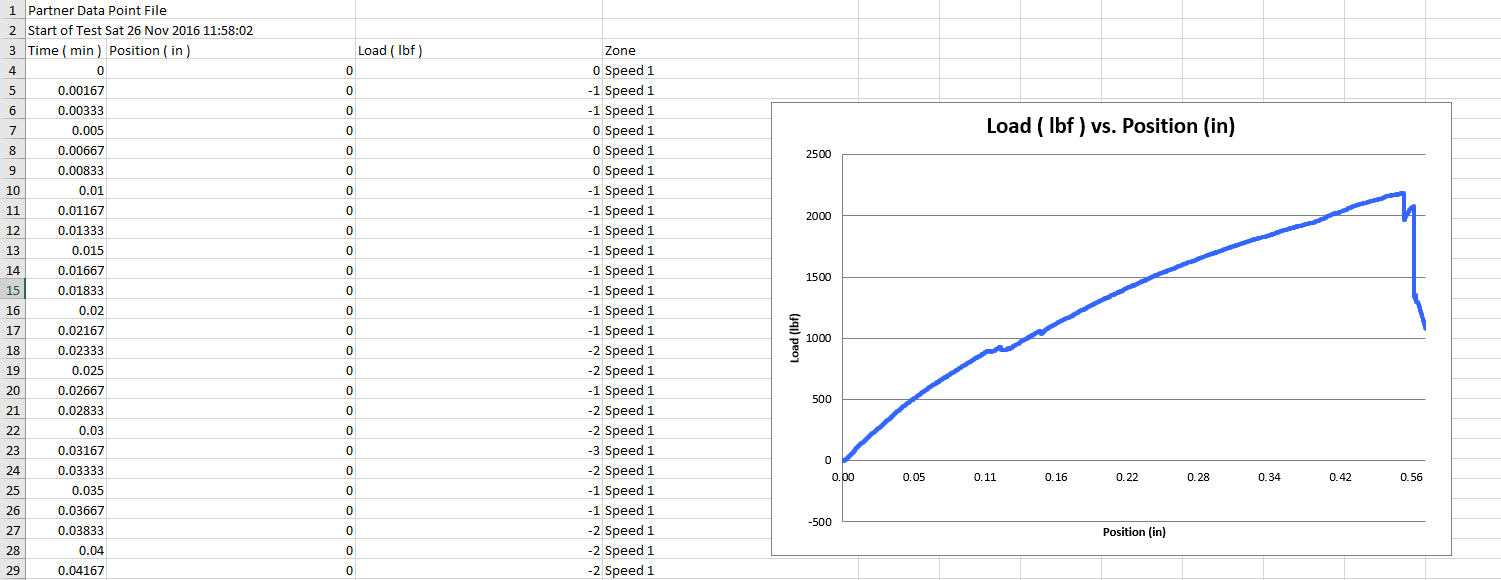The height and width of the screenshot is (580, 1501).
Task: Select time value 0.03167
Action: click(x=65, y=450)
